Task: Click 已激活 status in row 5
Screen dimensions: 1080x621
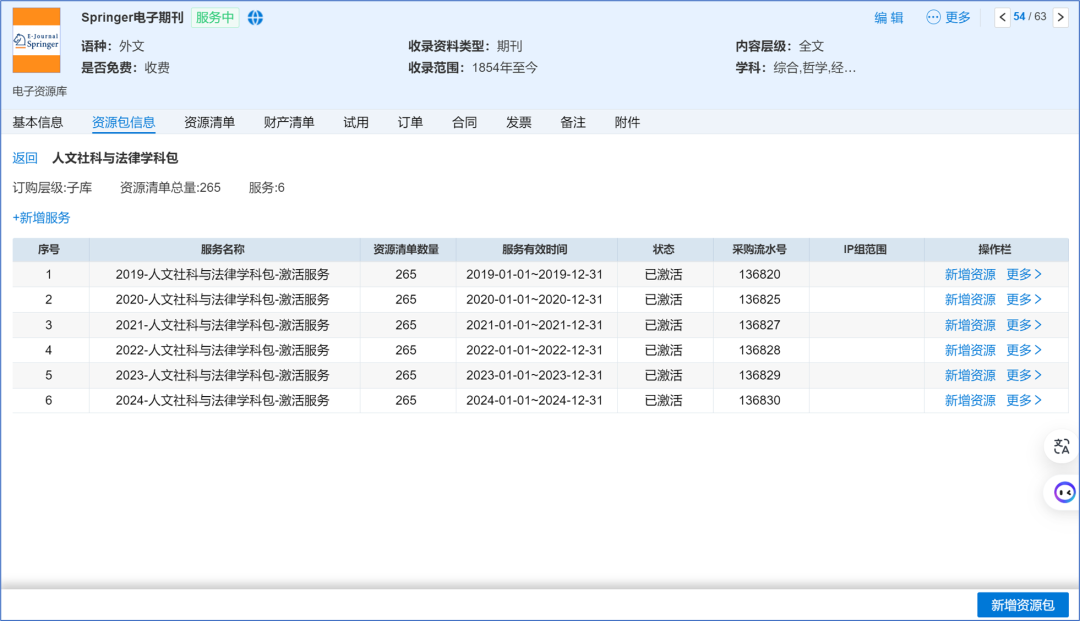Action: 663,375
